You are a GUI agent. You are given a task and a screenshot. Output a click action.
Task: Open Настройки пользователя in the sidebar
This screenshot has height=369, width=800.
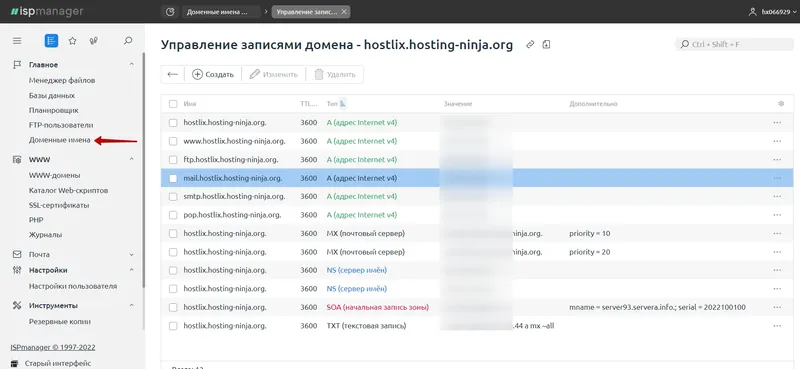pos(73,286)
